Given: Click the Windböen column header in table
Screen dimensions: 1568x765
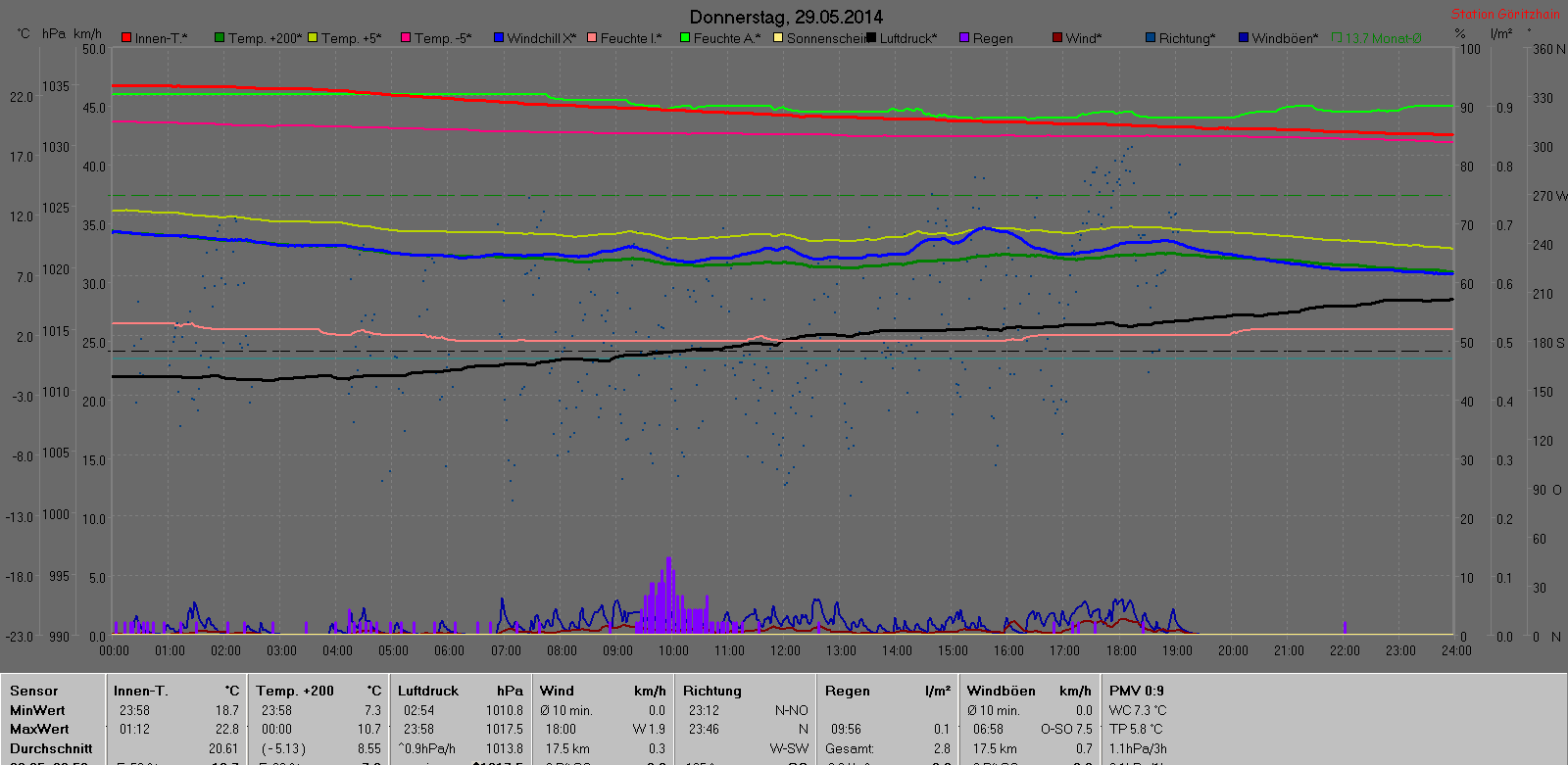Looking at the screenshot, I should click(1002, 691).
